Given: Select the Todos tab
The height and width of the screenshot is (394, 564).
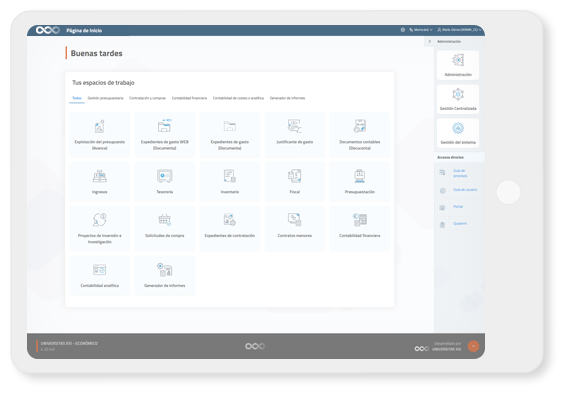Looking at the screenshot, I should [x=77, y=98].
